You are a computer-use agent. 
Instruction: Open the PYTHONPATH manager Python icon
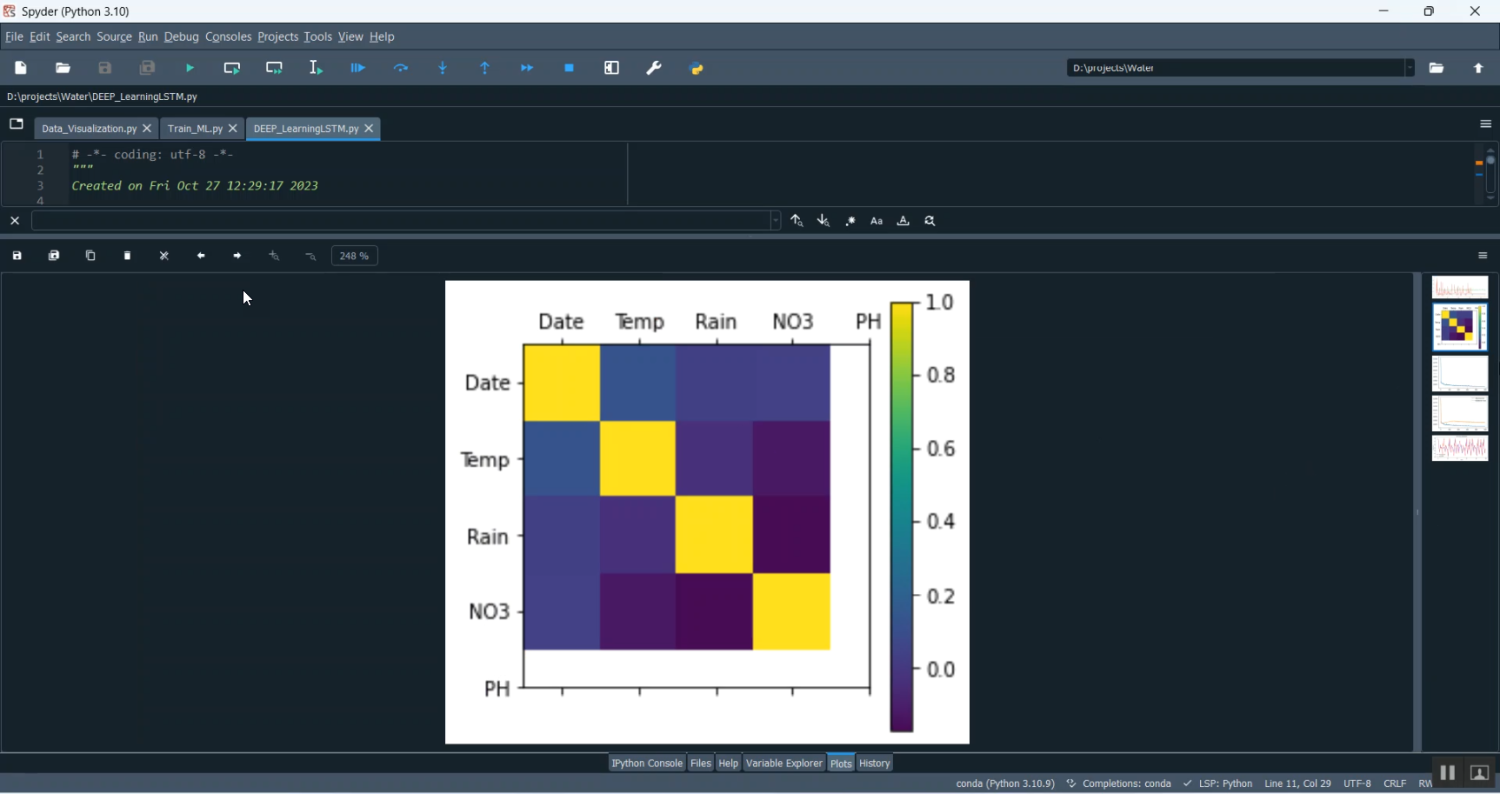click(x=697, y=68)
